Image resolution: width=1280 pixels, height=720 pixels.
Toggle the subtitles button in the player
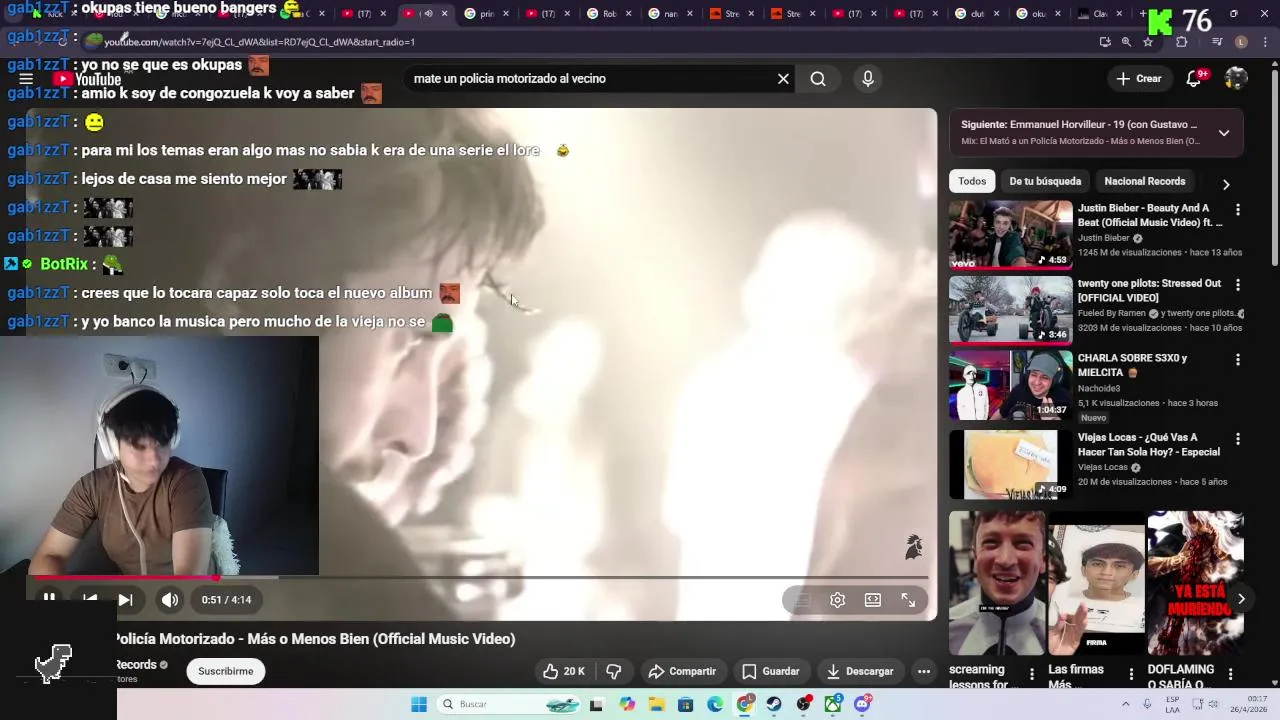[x=802, y=600]
